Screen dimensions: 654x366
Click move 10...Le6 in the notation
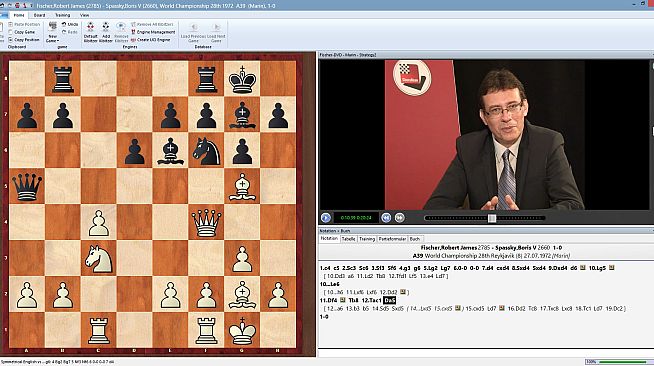(330, 284)
